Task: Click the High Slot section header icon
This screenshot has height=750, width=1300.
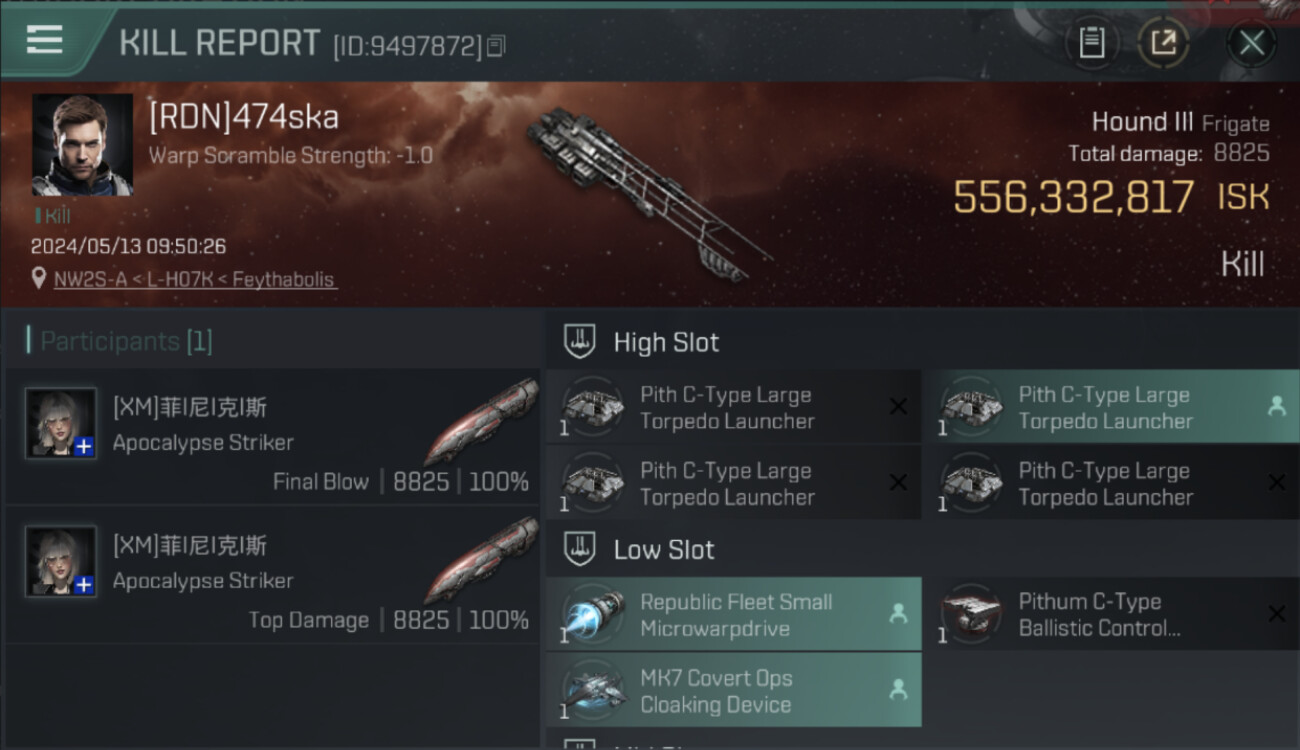Action: (x=580, y=341)
